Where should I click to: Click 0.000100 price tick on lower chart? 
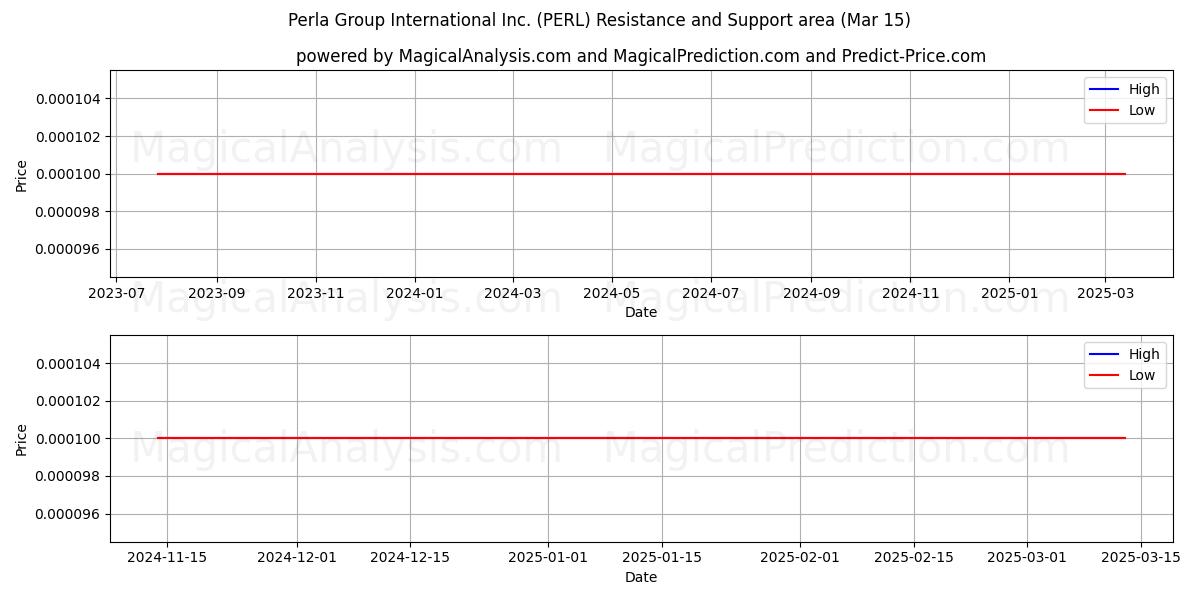69,439
